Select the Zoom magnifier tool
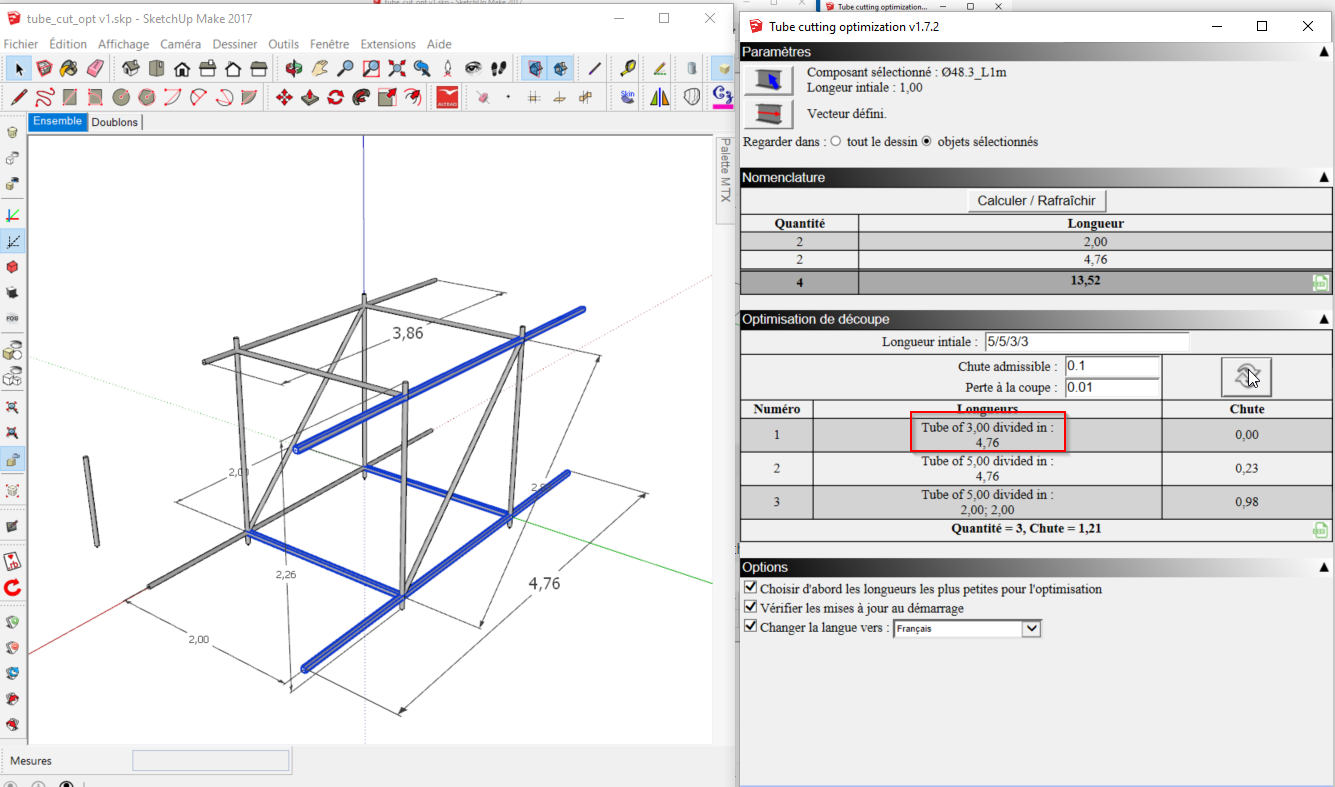The image size is (1335, 787). [x=345, y=68]
